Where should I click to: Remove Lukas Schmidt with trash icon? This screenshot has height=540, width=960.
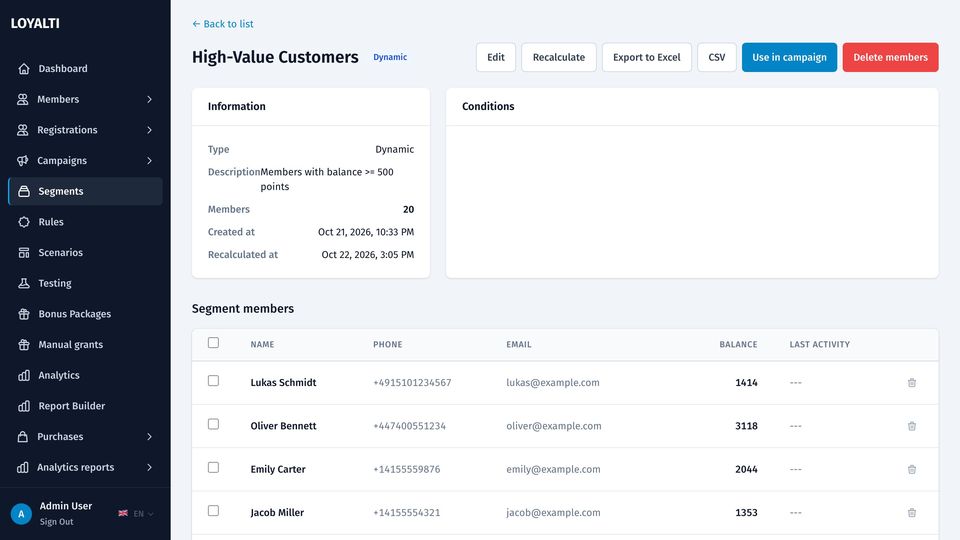(912, 383)
